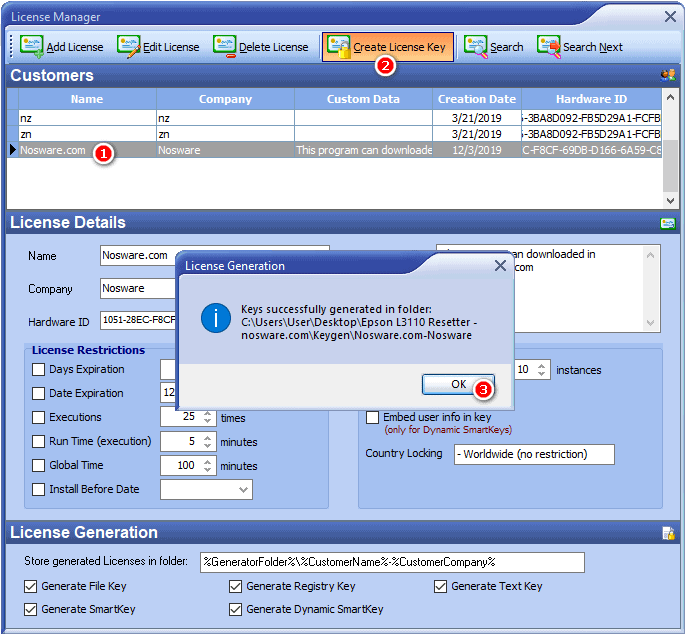Enable Embed user info in key
Image resolution: width=686 pixels, height=636 pixels.
point(372,418)
